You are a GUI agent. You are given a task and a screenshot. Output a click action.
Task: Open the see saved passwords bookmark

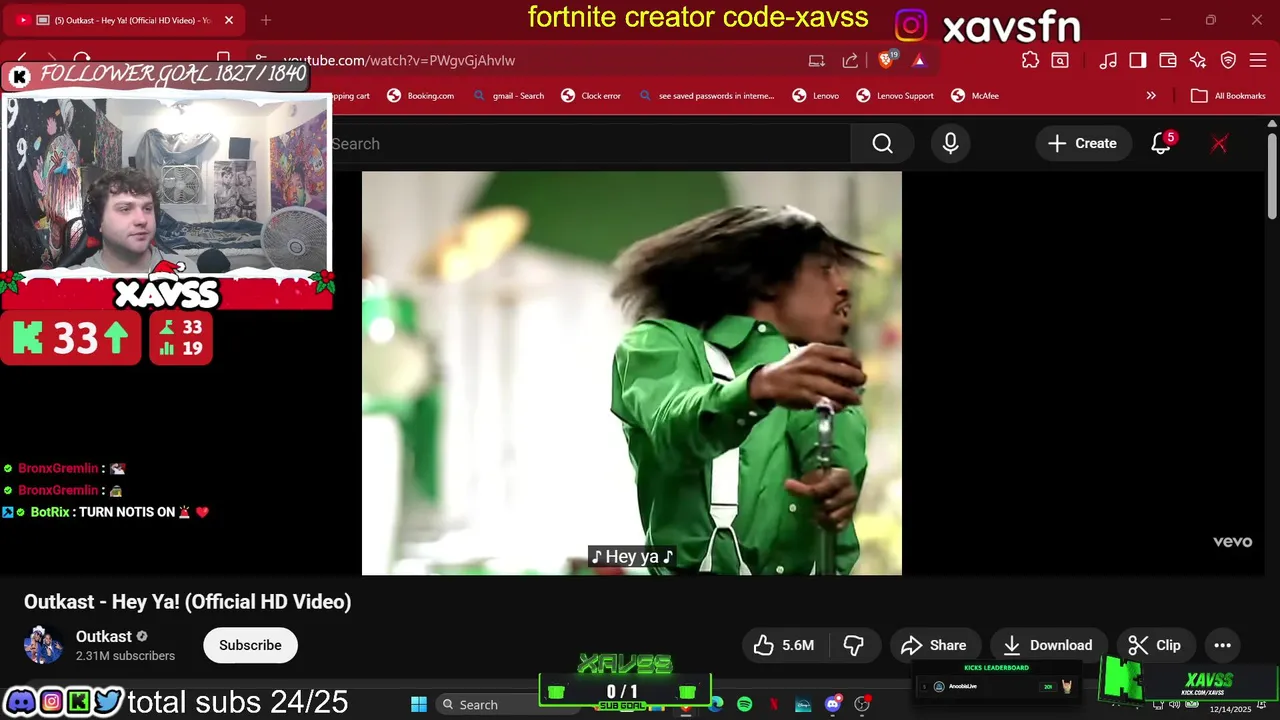[x=707, y=96]
